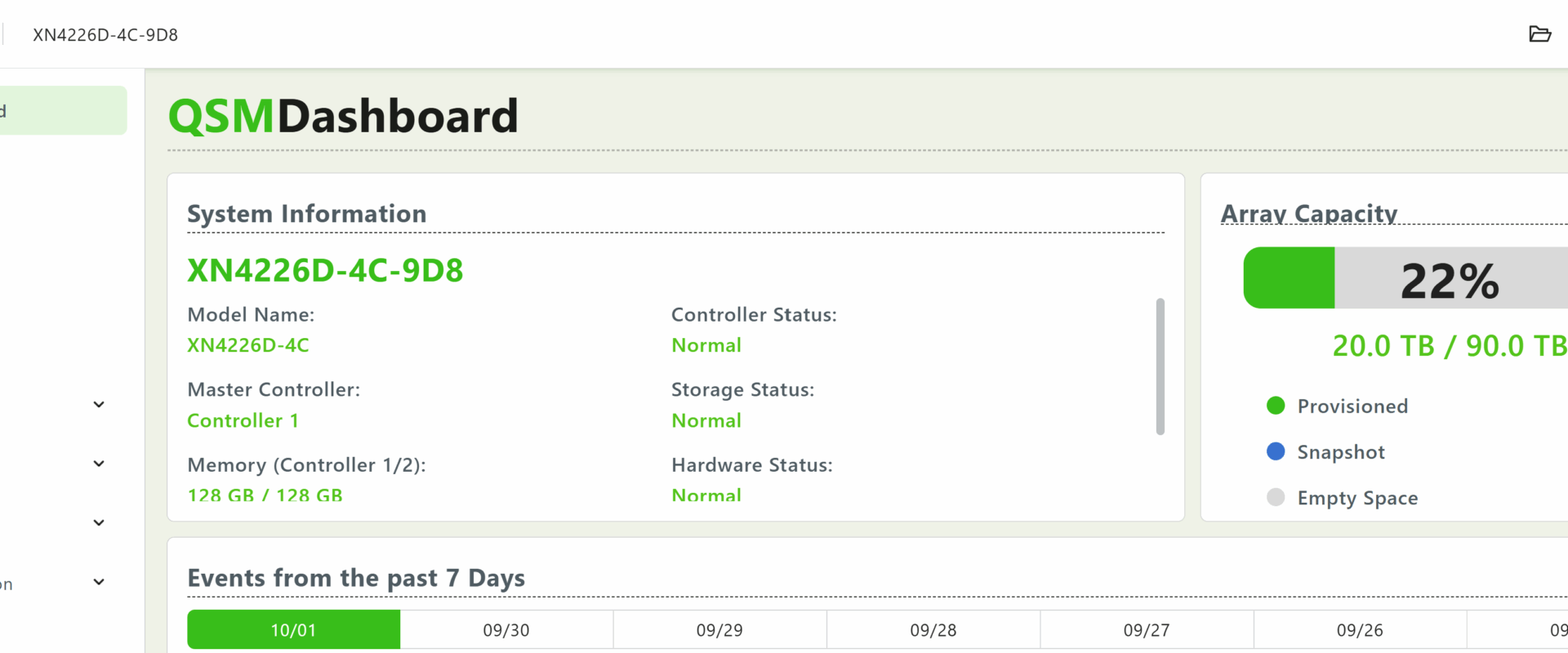The image size is (1568, 653).
Task: Expand the topmost sidebar chevron
Action: click(x=99, y=405)
